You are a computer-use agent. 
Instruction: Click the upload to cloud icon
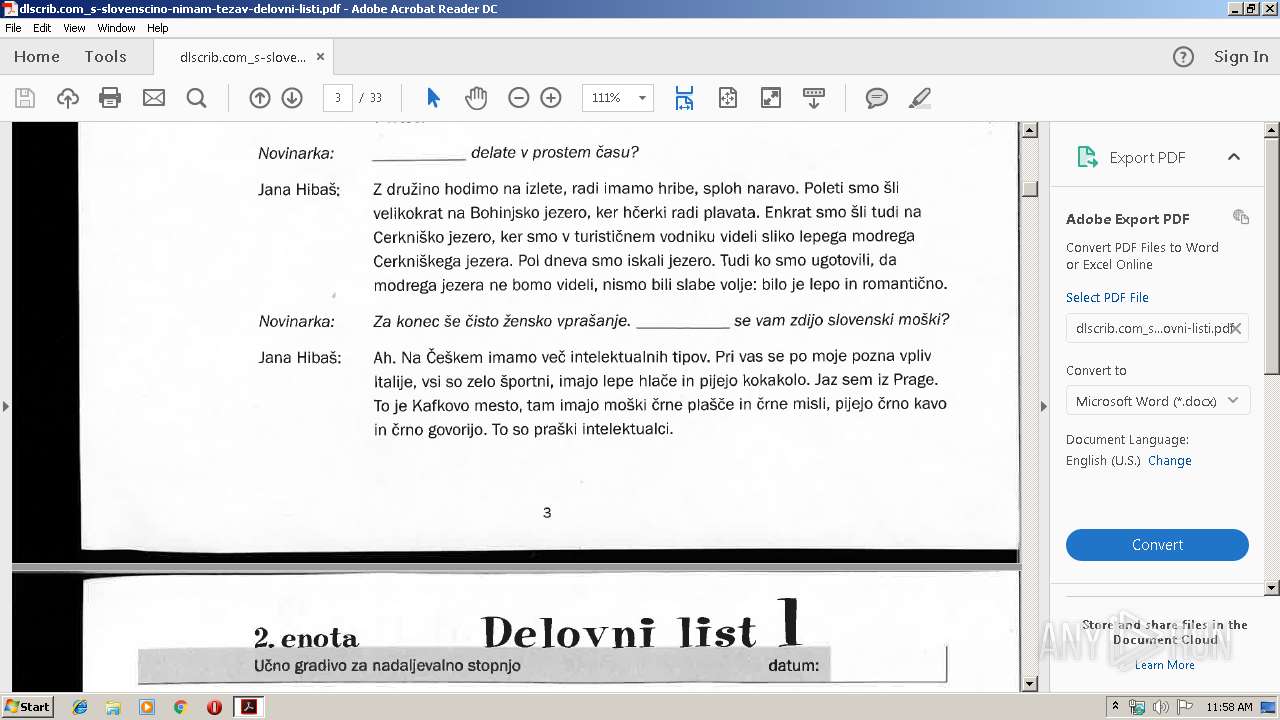pos(68,98)
